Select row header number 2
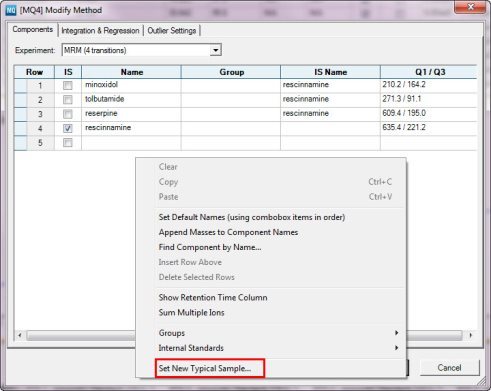The height and width of the screenshot is (391, 491). 40,100
